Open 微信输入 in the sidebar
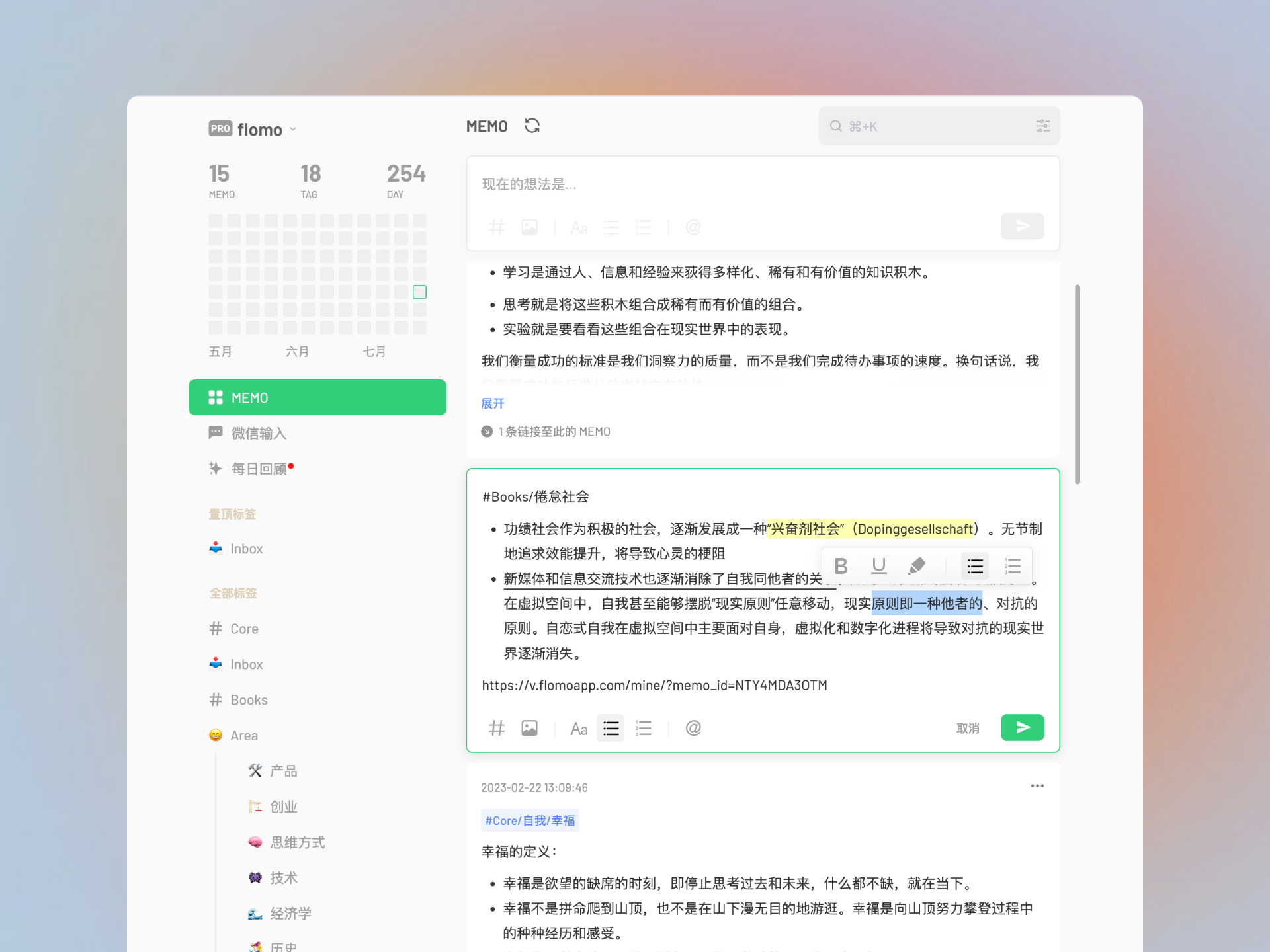Image resolution: width=1270 pixels, height=952 pixels. (x=258, y=433)
